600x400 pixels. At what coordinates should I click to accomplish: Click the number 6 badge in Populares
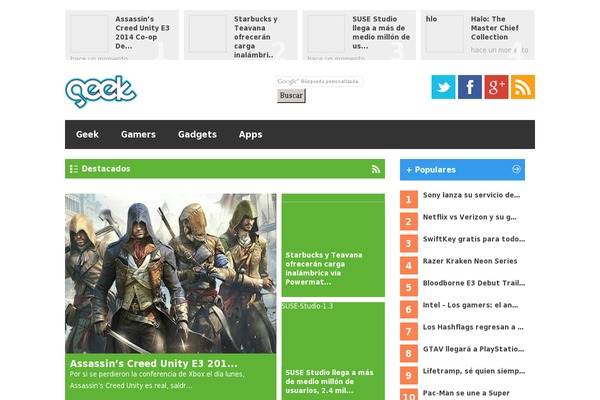click(x=409, y=309)
